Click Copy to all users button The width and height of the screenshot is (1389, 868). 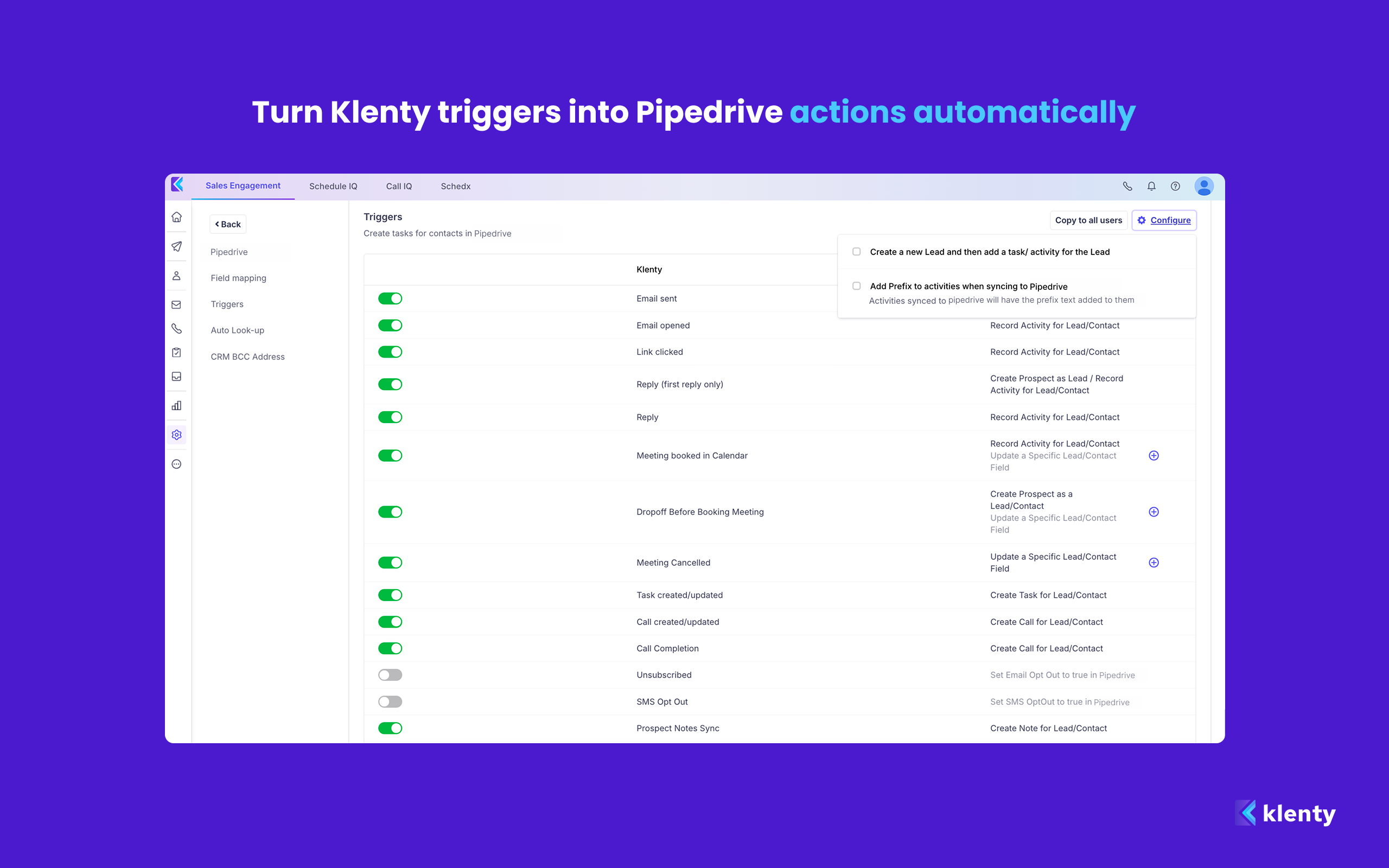coord(1088,220)
